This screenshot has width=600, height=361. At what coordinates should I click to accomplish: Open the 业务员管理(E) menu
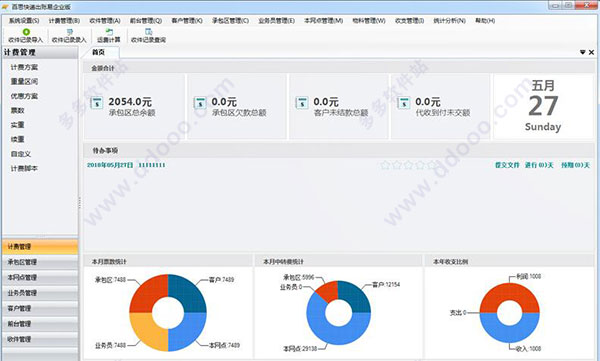coord(276,21)
